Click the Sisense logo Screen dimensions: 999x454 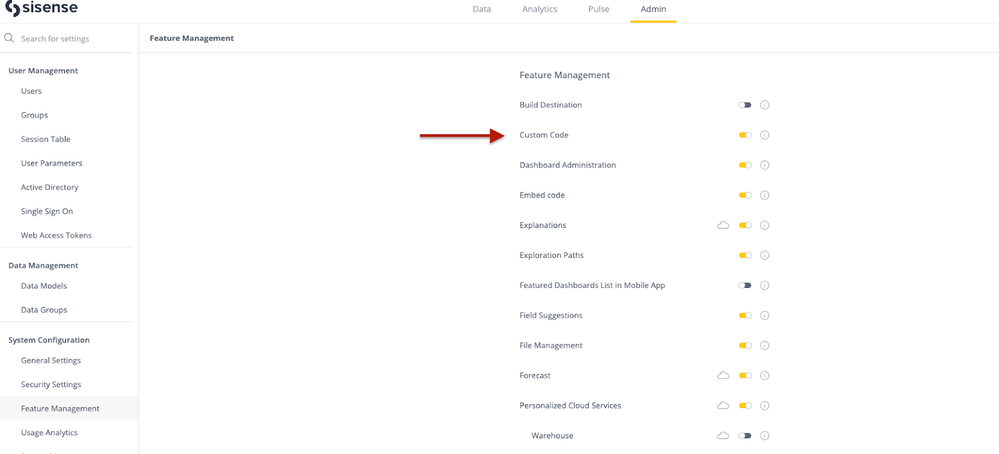pyautogui.click(x=41, y=9)
